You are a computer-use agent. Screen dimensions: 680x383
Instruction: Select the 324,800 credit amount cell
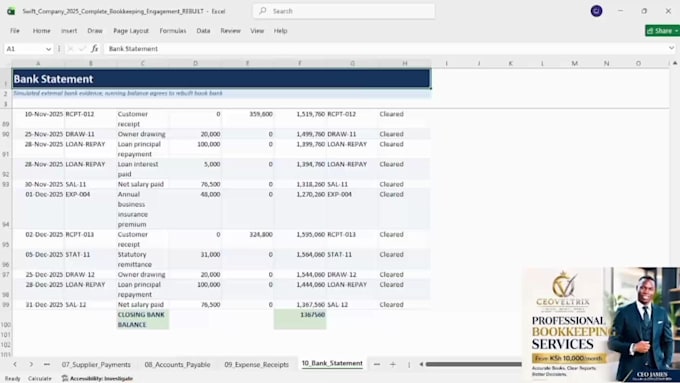(248, 239)
